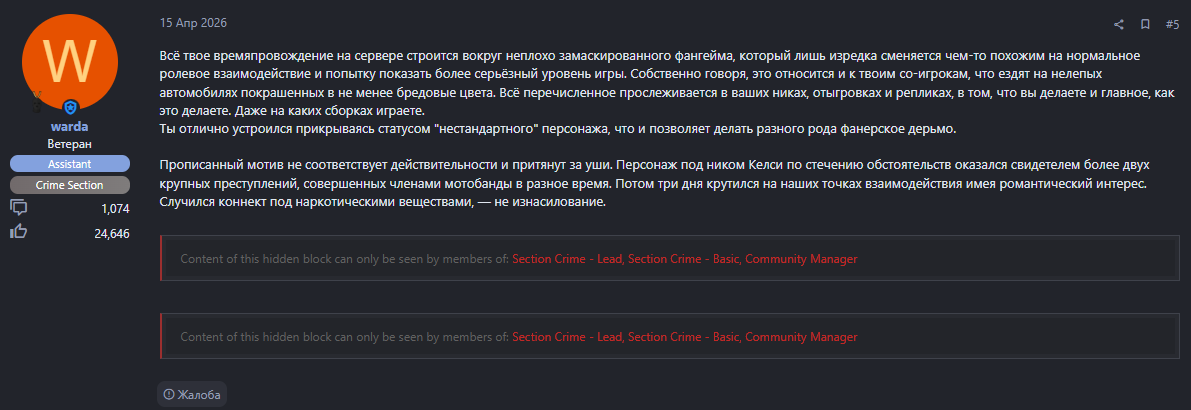Open Community Manager in first hidden block

click(801, 259)
